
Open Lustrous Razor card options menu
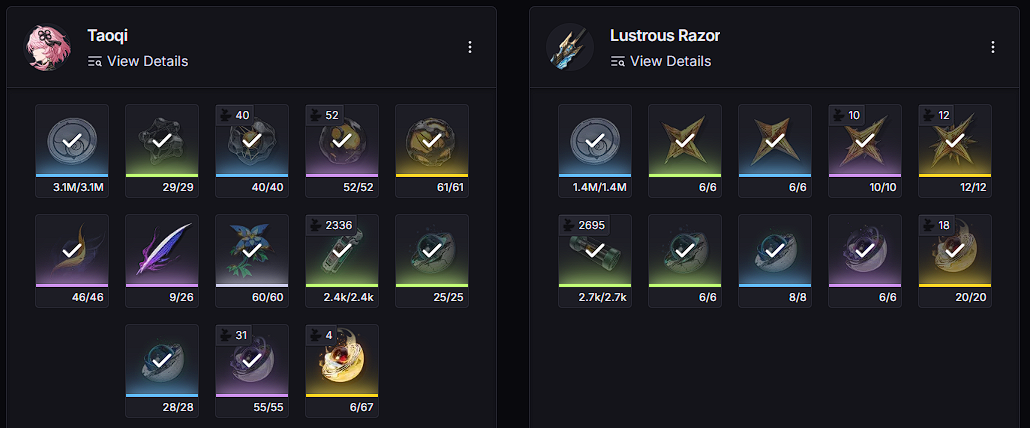click(993, 47)
